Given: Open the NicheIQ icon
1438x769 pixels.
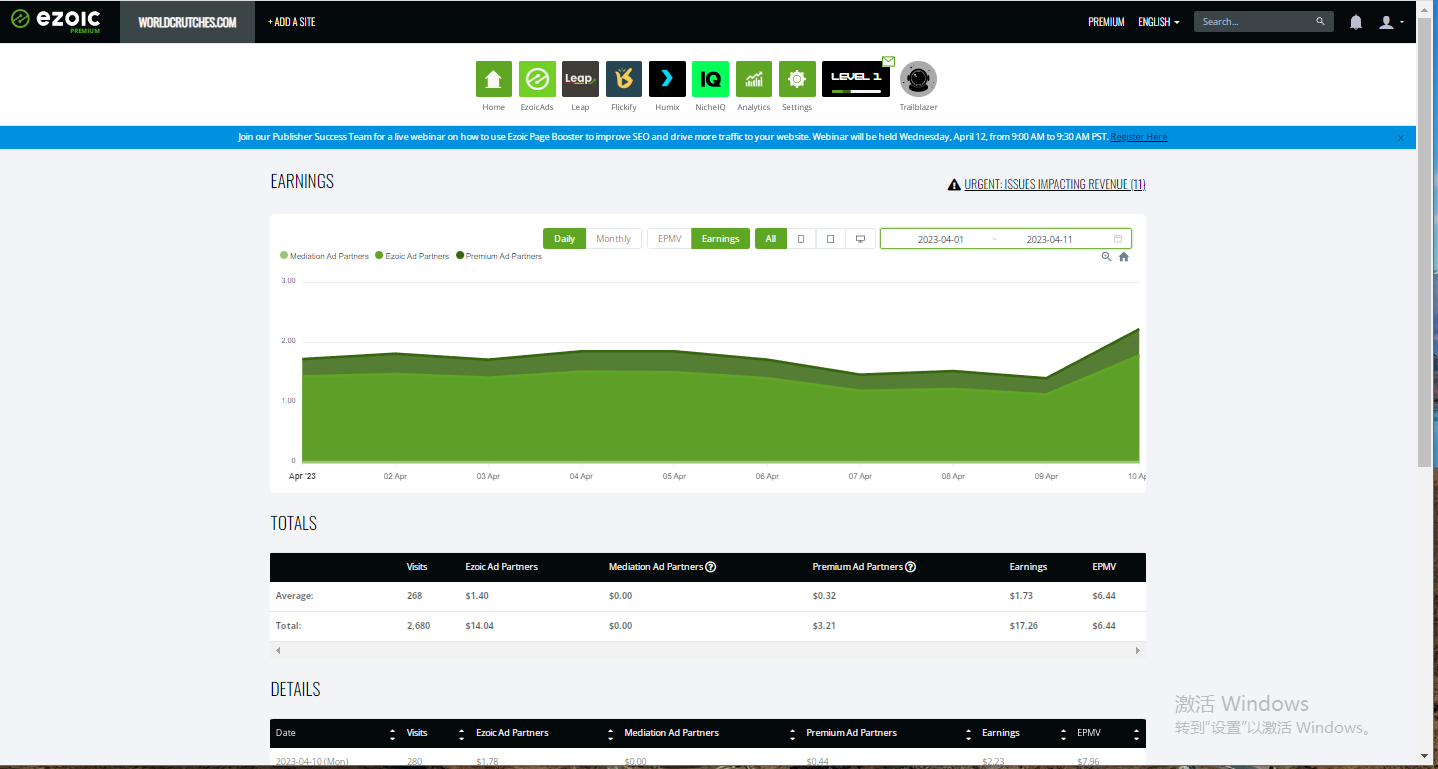Looking at the screenshot, I should 711,79.
